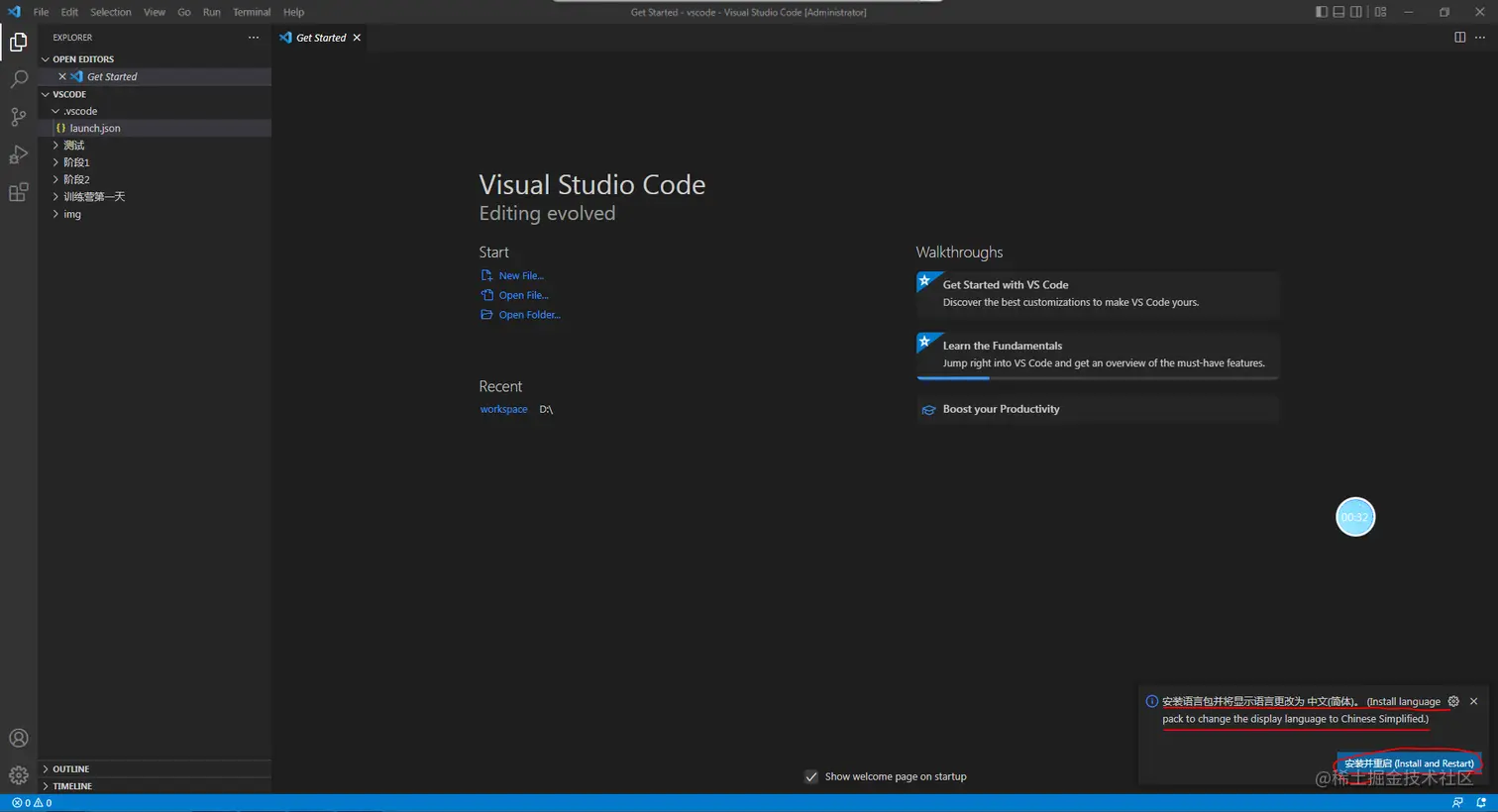The image size is (1498, 812).
Task: Open the Extensions view
Action: pos(18,192)
